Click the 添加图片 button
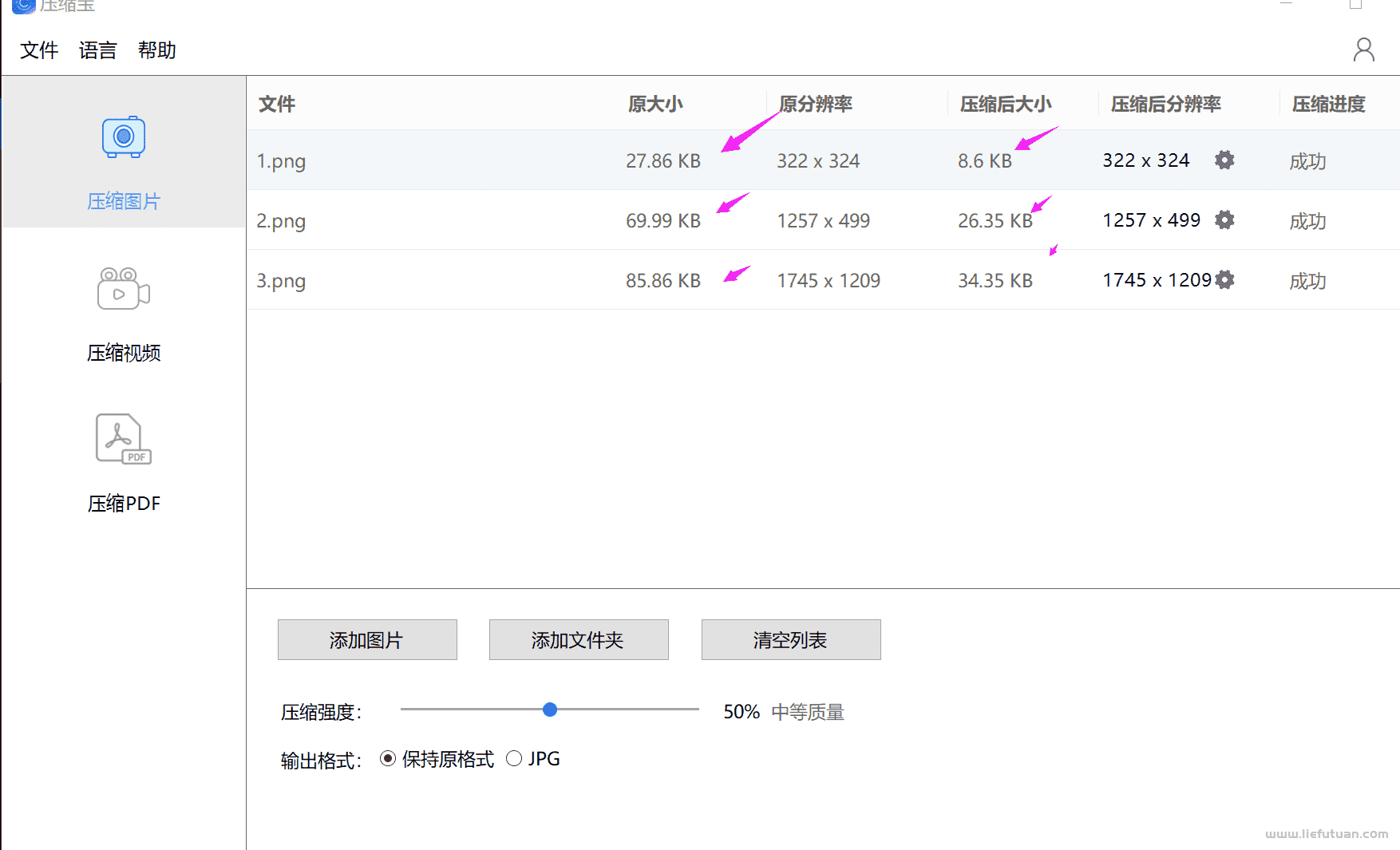This screenshot has width=1400, height=850. [367, 640]
